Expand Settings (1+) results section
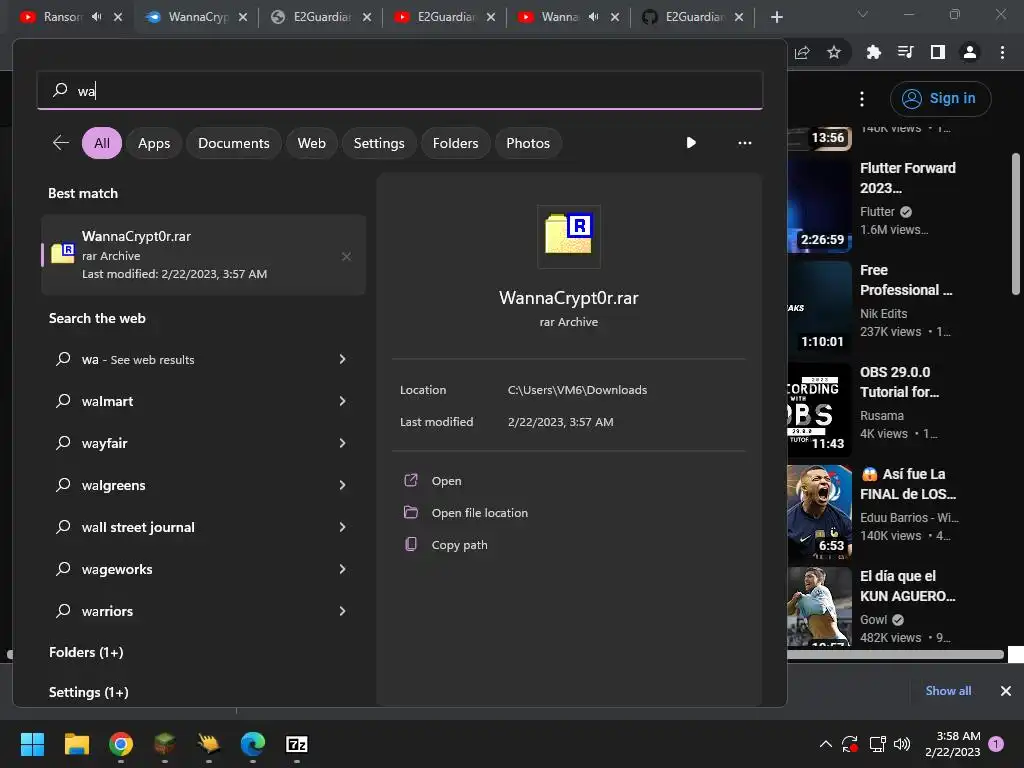 88,692
